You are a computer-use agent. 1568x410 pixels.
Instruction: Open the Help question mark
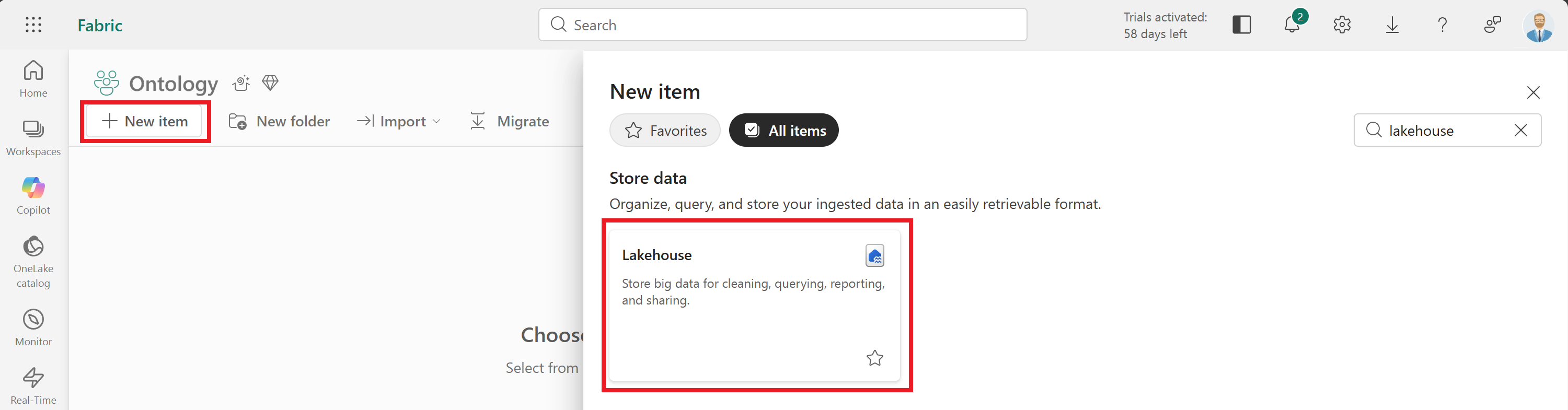pyautogui.click(x=1442, y=25)
